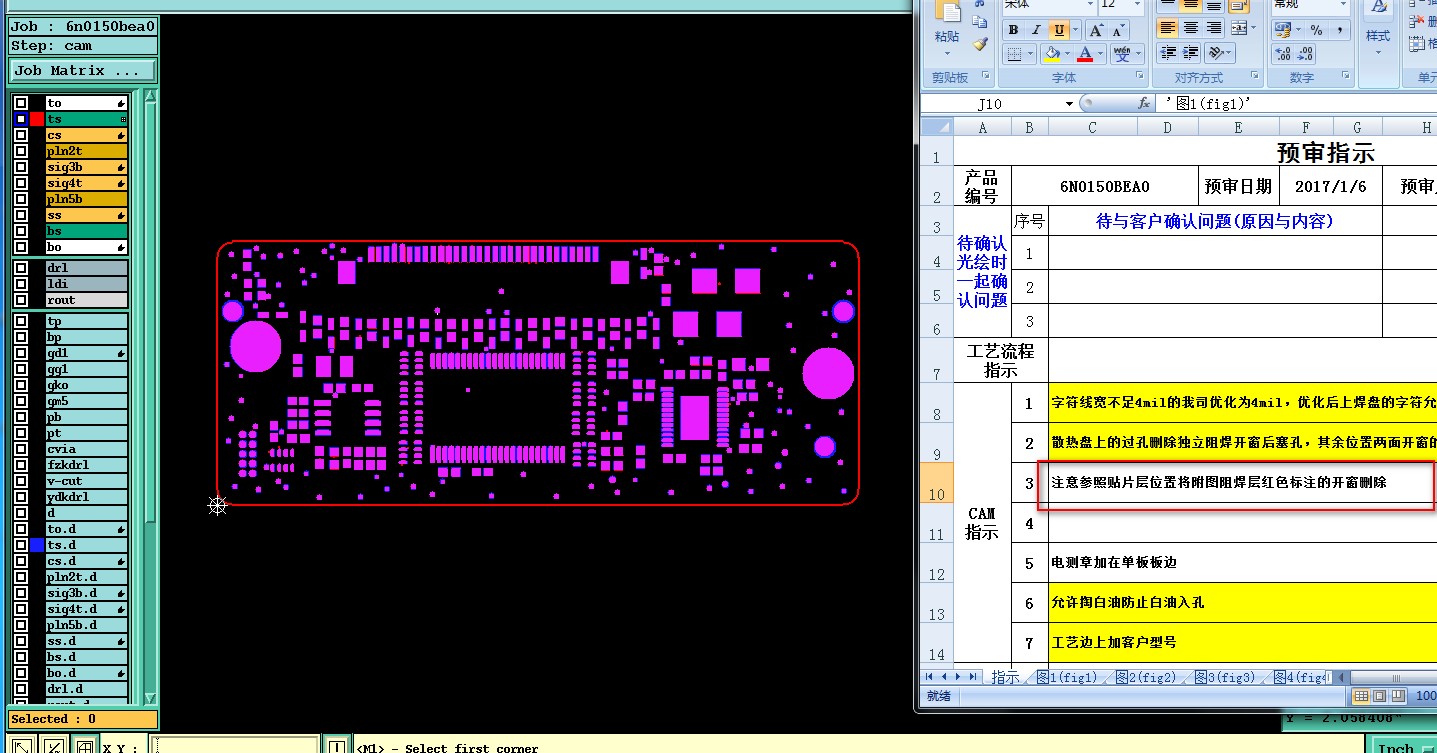This screenshot has height=753, width=1437.
Task: Click the Excel formula bar content
Action: coord(1297,103)
